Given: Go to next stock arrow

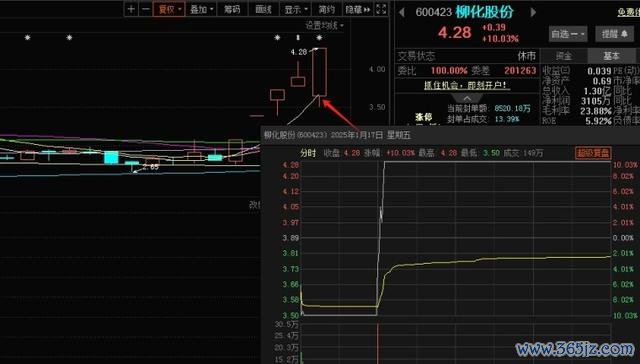Looking at the screenshot, I should (x=533, y=12).
